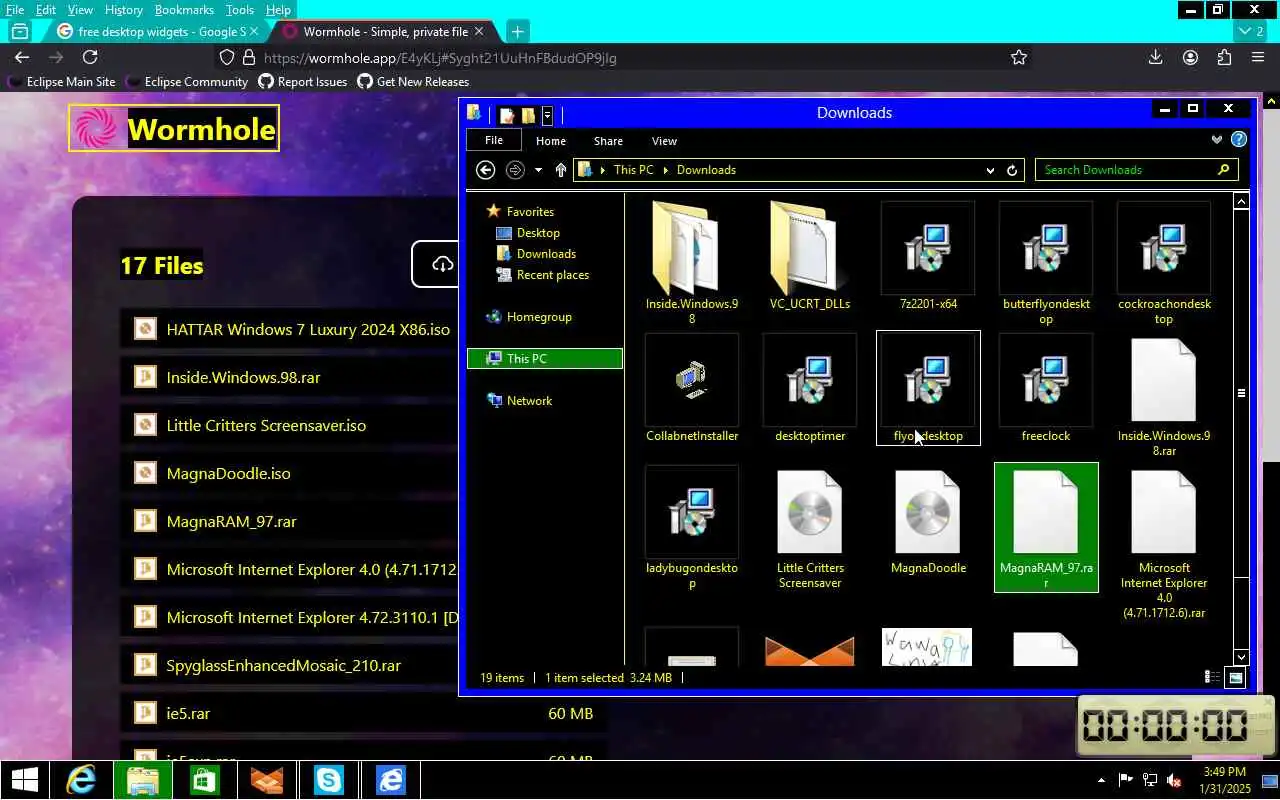Open Eclipse Main Site bookmark
Image resolution: width=1280 pixels, height=800 pixels.
[x=62, y=82]
